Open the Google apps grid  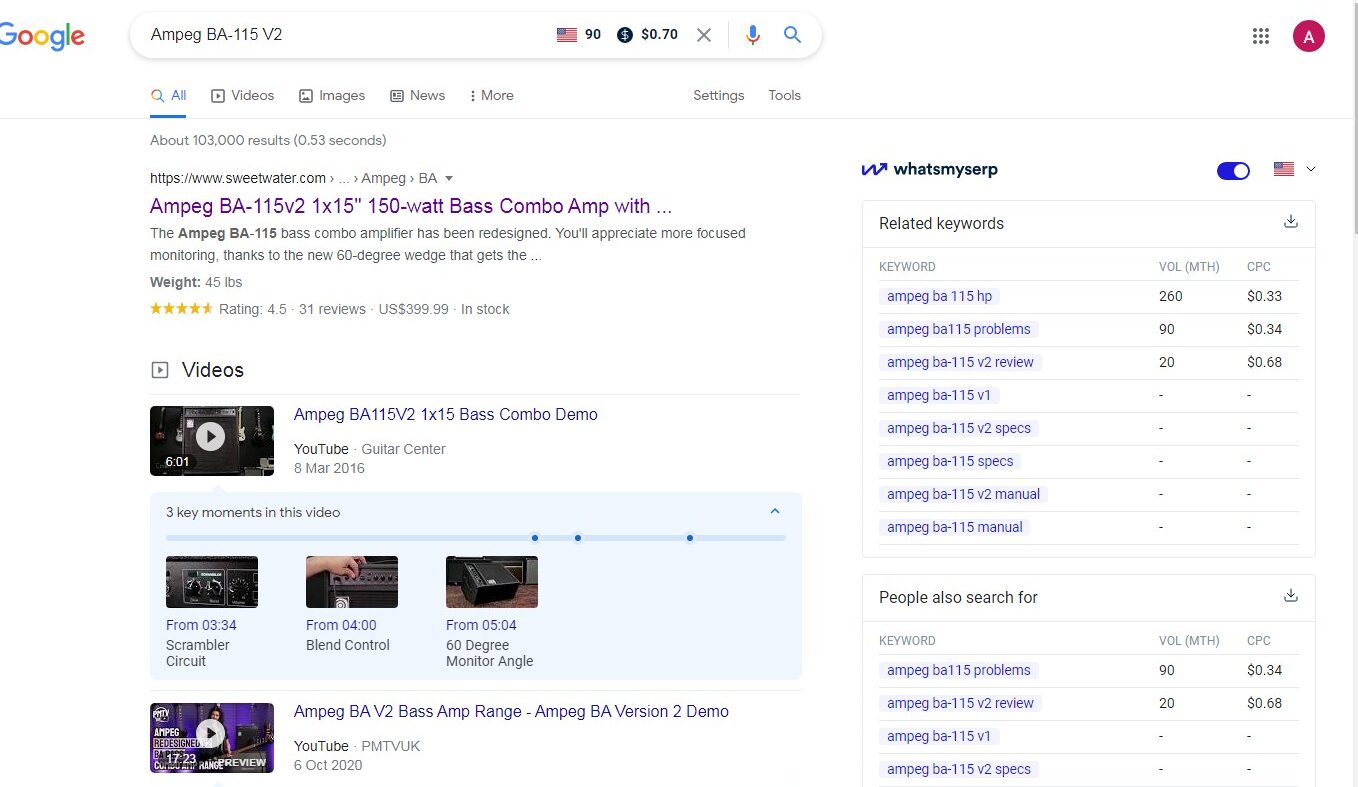1261,36
